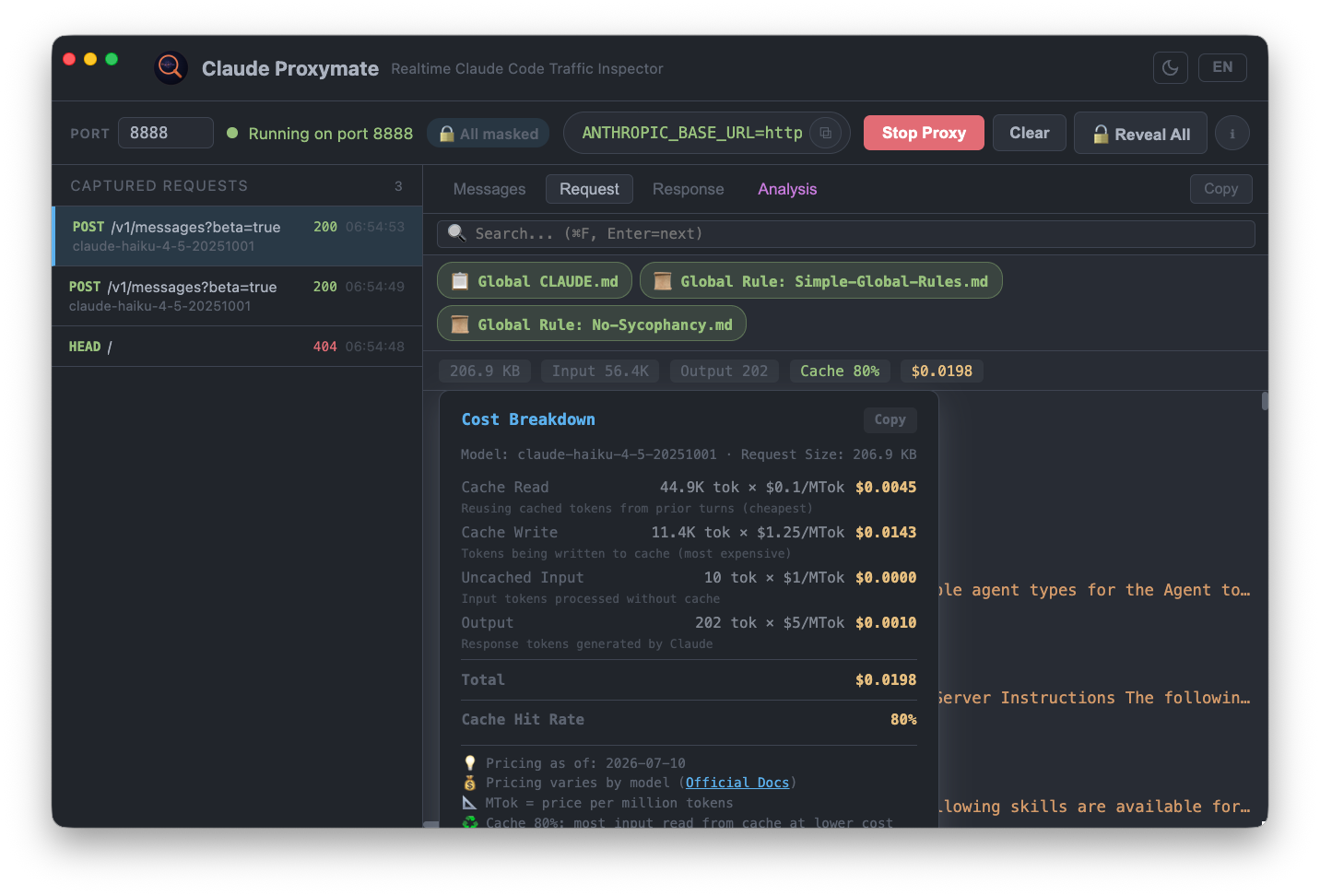Open the info icon in the toolbar

point(1232,134)
